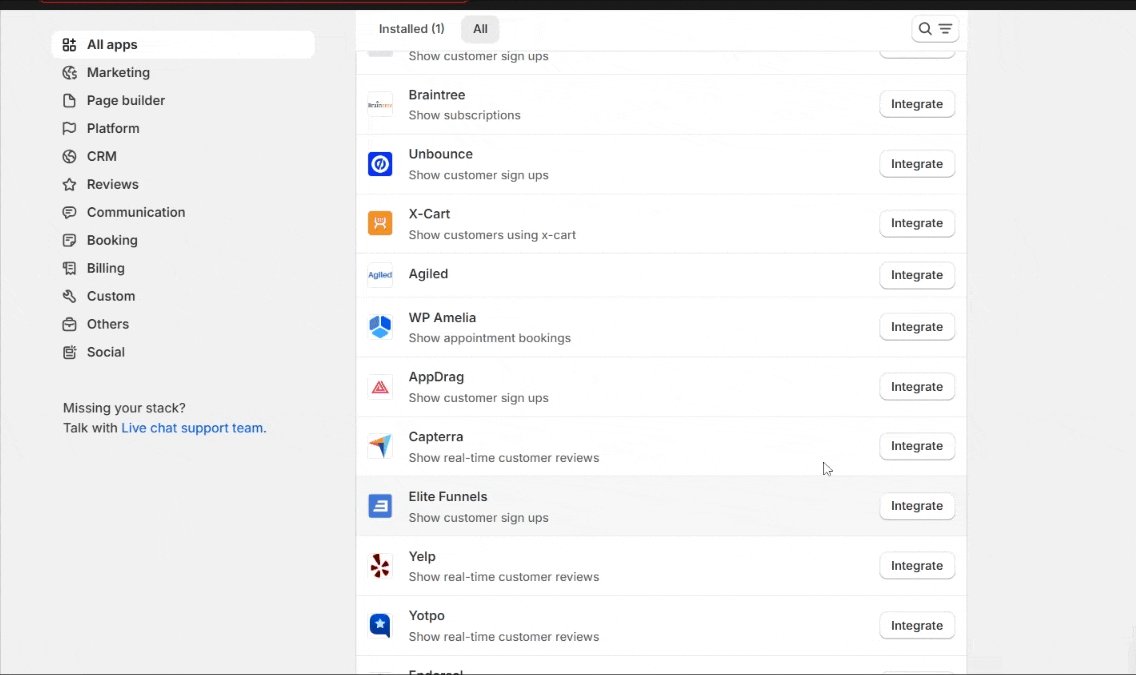Select the CRM category
The image size is (1136, 675).
click(x=101, y=157)
